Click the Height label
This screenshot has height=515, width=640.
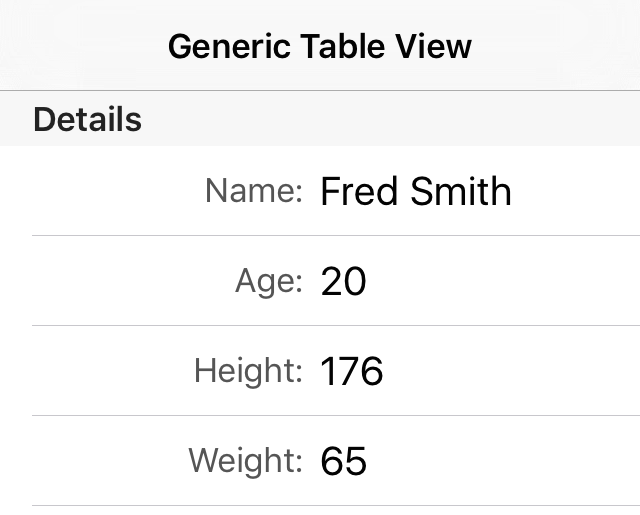click(x=248, y=371)
